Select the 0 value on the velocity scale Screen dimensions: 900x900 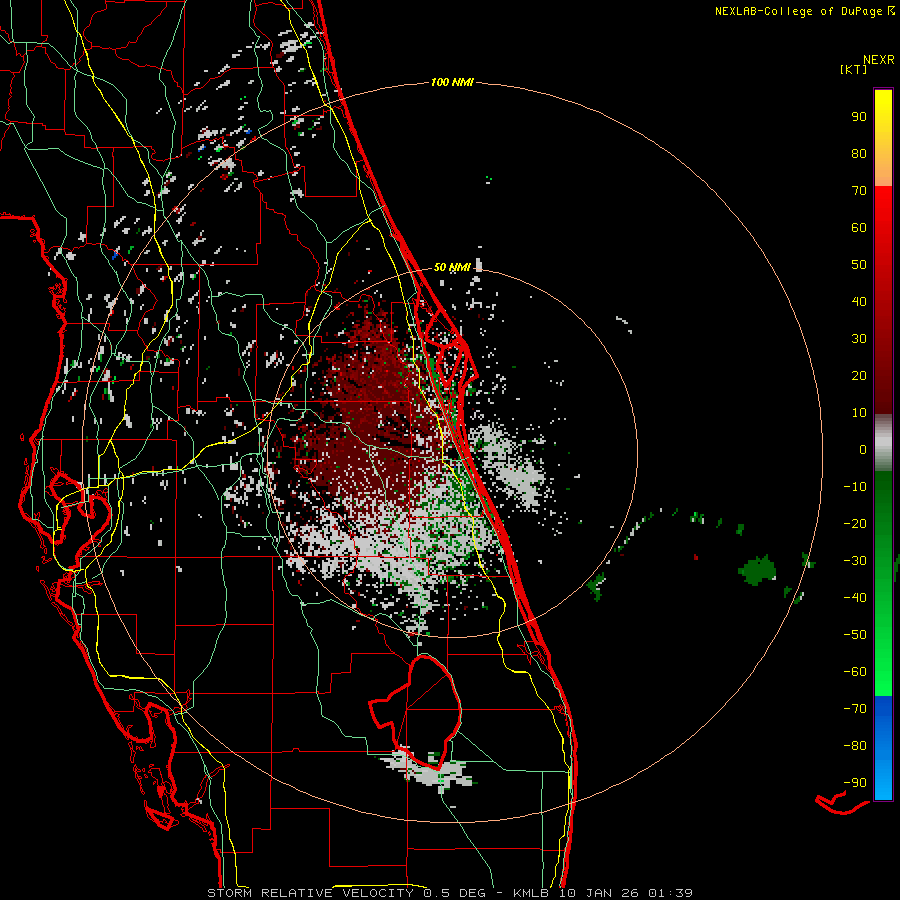point(863,449)
